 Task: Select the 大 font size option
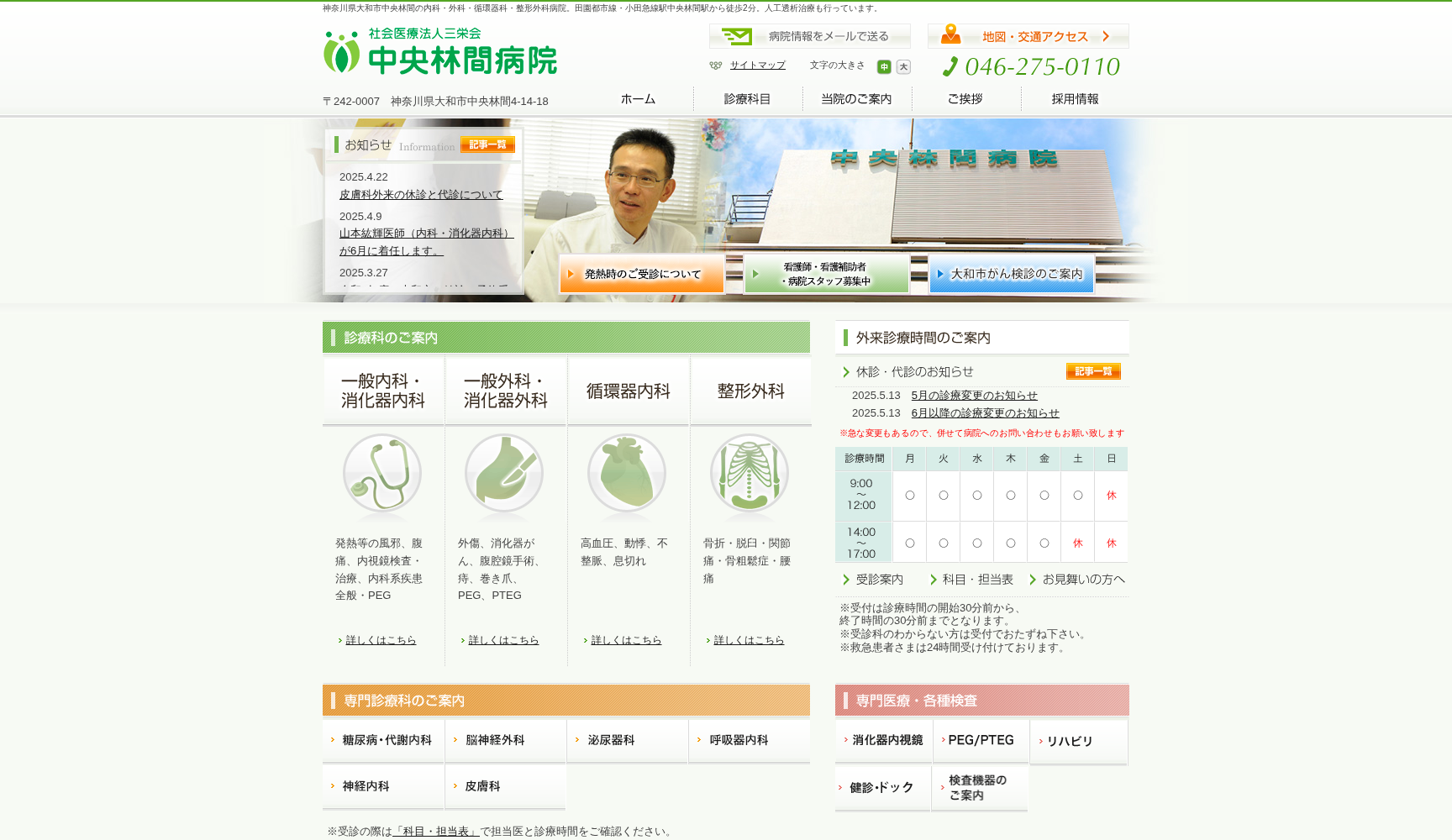(x=903, y=66)
